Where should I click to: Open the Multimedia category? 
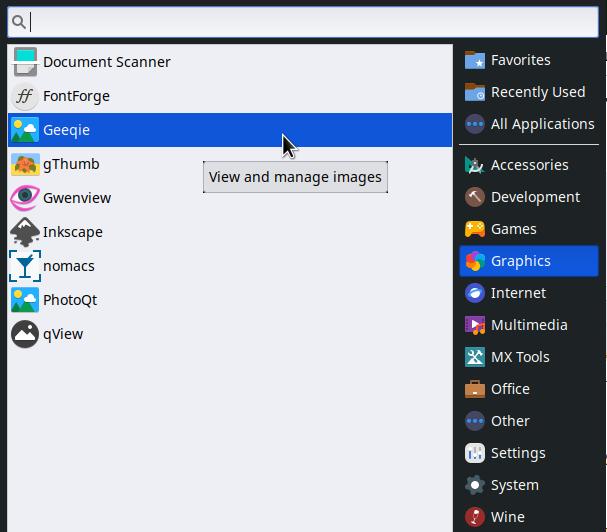pyautogui.click(x=528, y=325)
